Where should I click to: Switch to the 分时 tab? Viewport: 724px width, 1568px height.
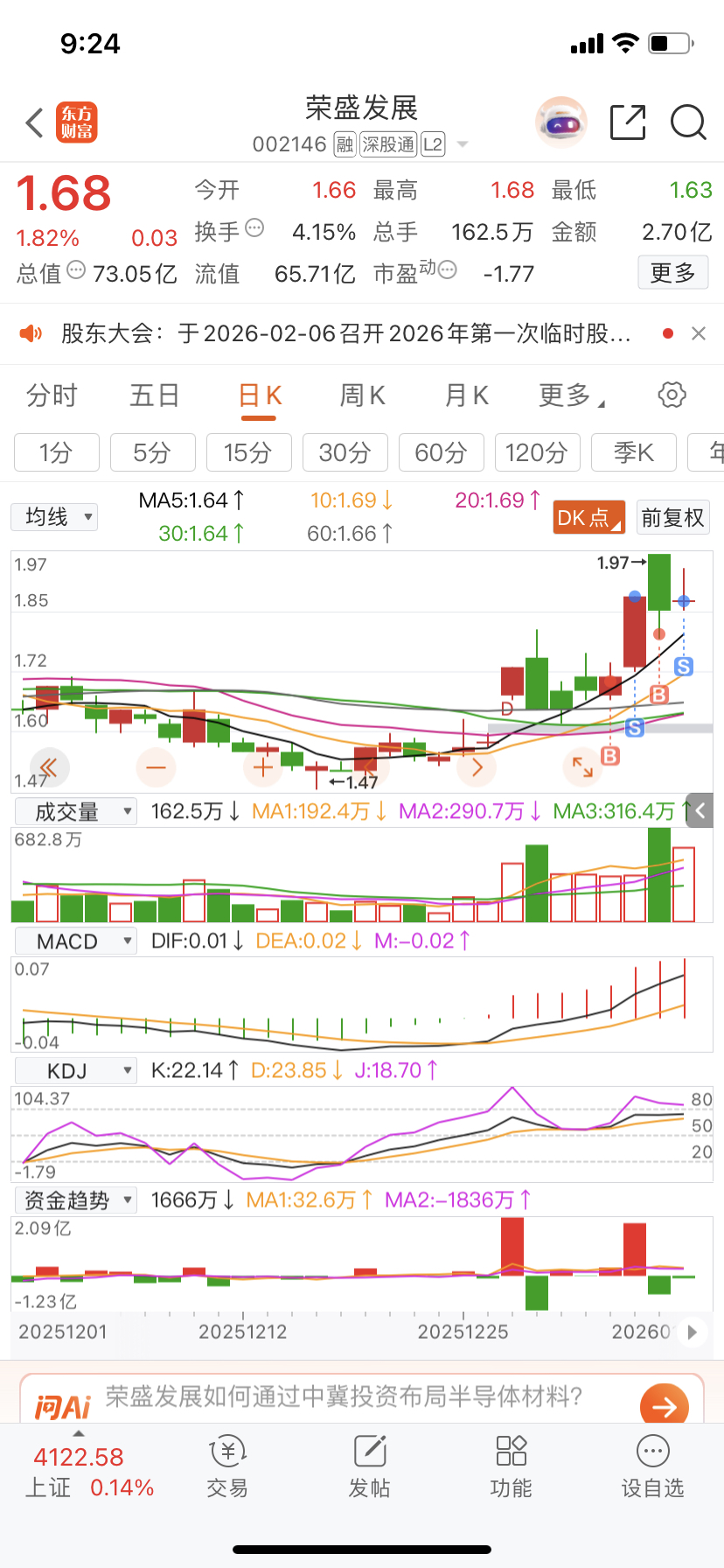pos(52,395)
